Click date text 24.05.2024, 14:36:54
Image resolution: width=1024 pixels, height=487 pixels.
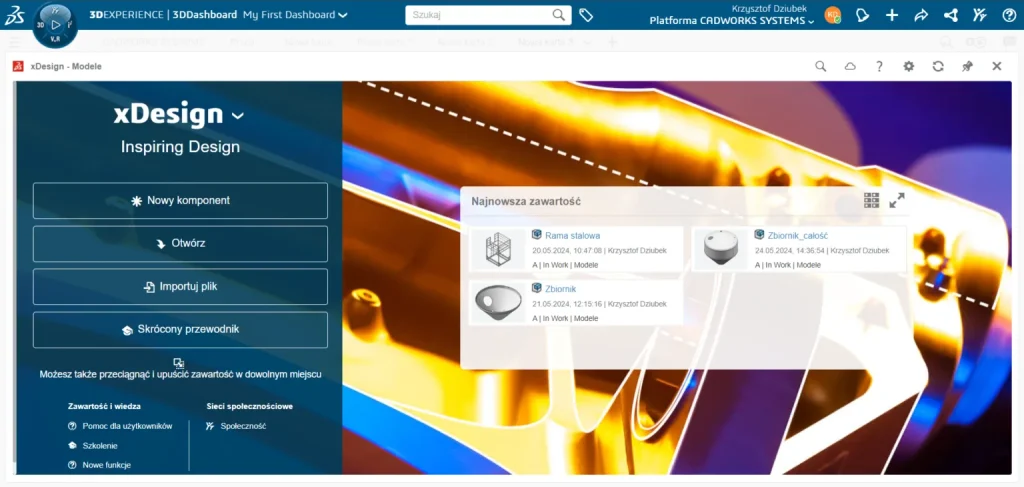790,250
